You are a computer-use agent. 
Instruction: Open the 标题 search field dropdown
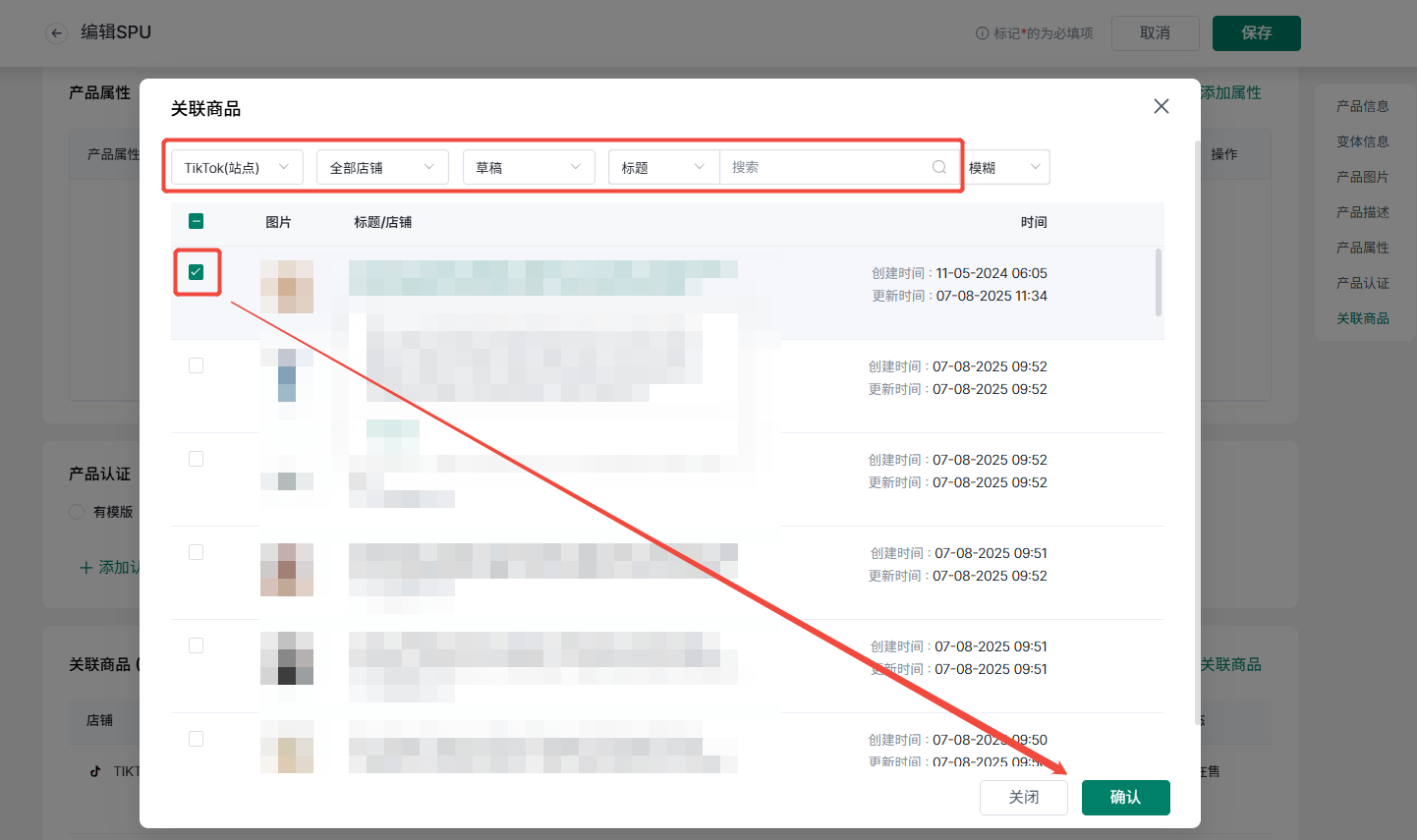664,167
